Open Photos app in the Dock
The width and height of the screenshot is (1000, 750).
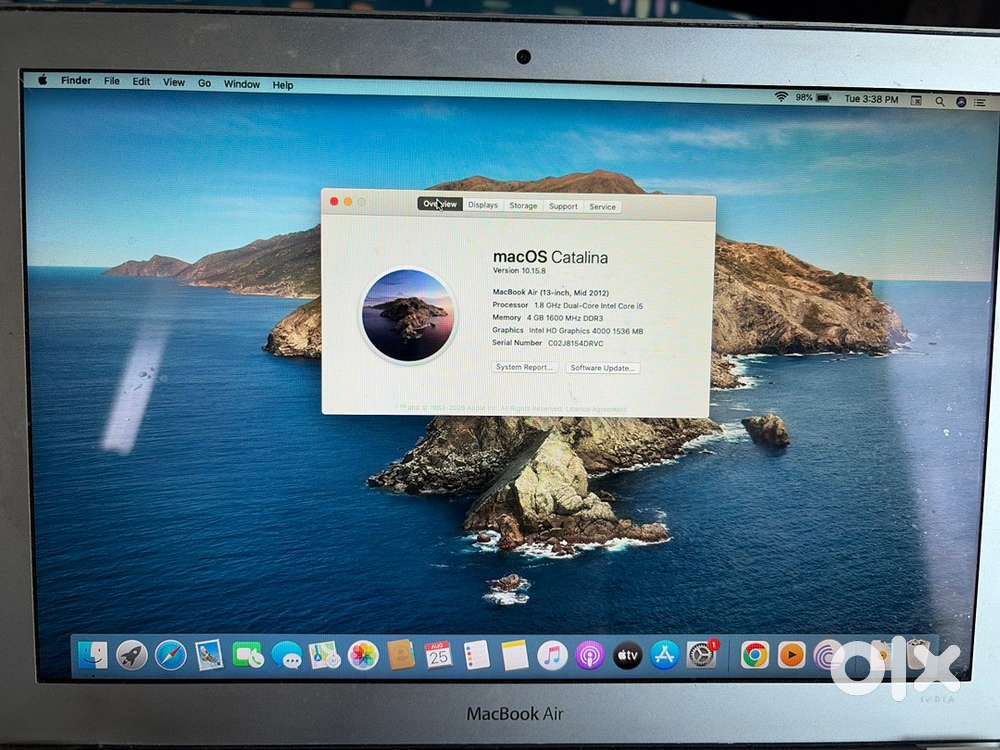click(x=363, y=655)
